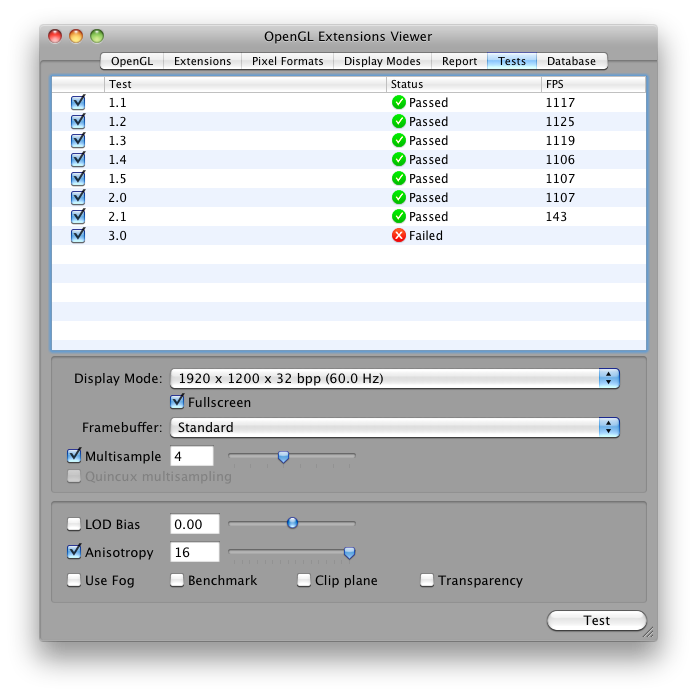The height and width of the screenshot is (696, 697).
Task: Zoom the window with green button
Action: [97, 36]
